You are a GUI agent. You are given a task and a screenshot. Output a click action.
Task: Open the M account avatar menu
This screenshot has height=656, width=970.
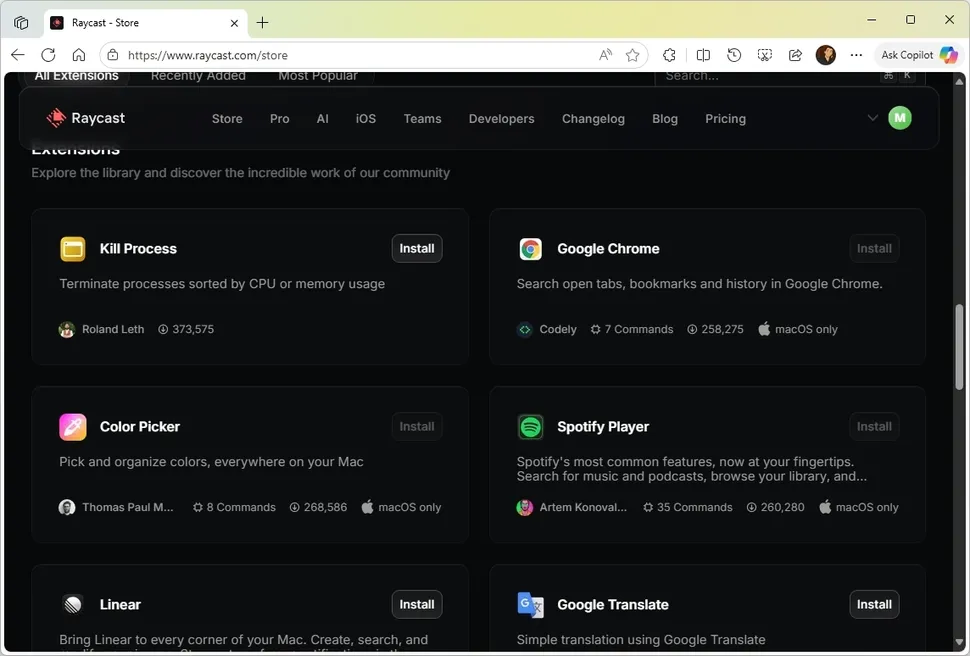(899, 117)
